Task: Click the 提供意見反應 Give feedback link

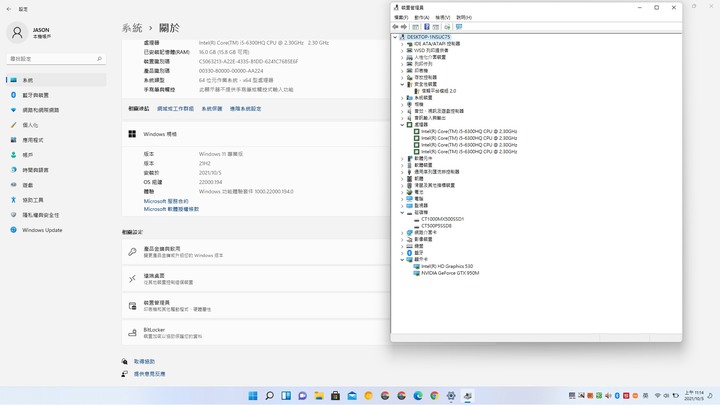Action: coord(149,374)
